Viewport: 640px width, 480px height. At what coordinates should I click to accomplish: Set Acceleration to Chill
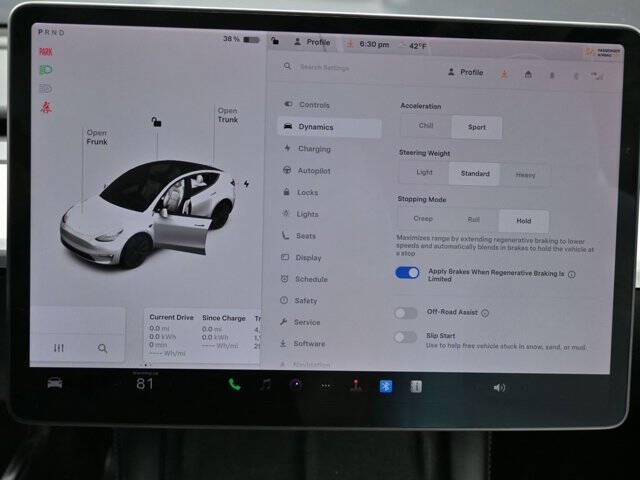[426, 126]
